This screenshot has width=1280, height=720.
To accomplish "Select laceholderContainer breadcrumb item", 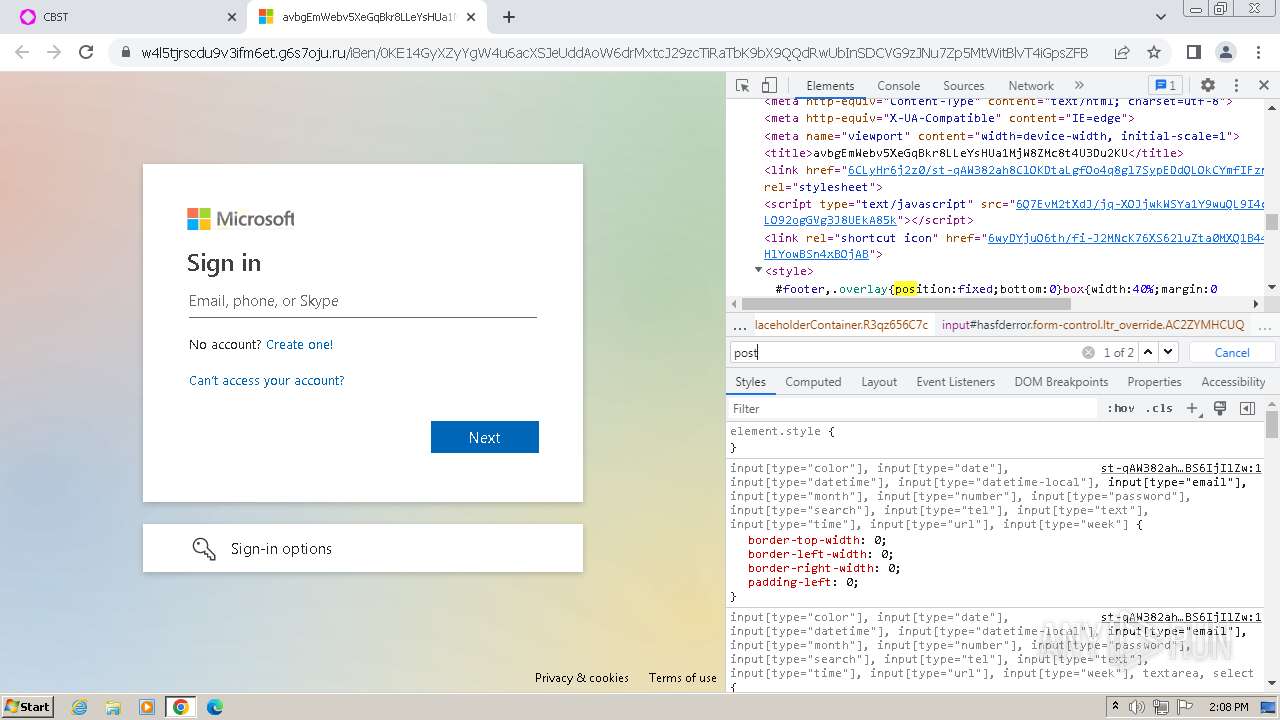I will 841,325.
